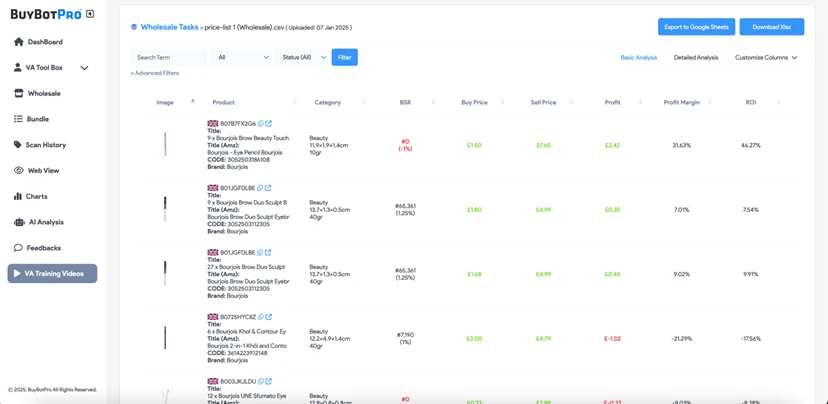Click BSR value #7,190
This screenshot has width=828, height=404.
point(405,335)
